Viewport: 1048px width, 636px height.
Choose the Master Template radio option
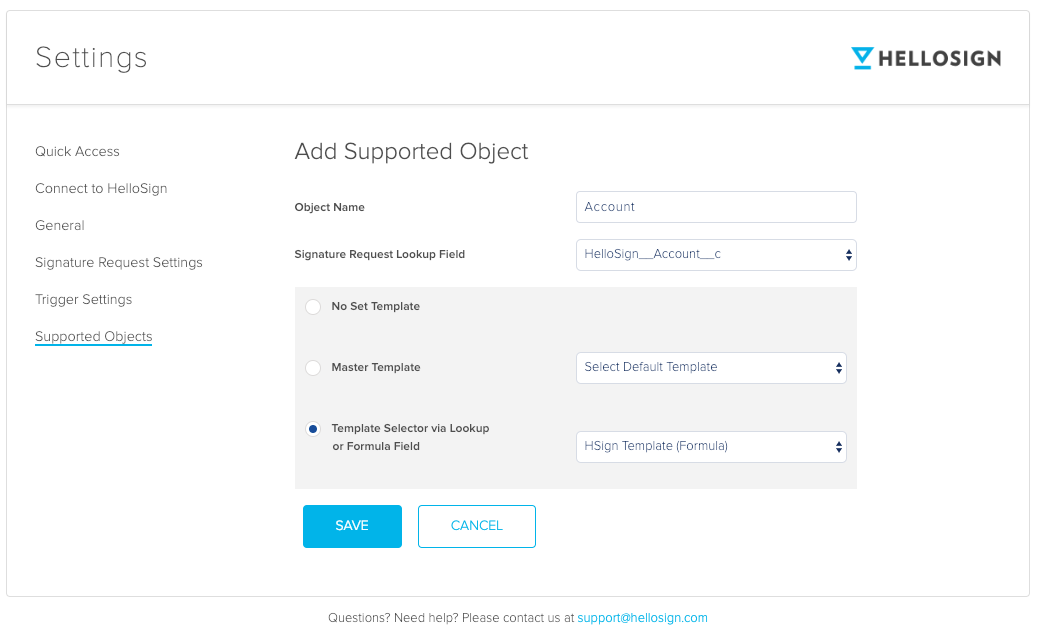coord(313,368)
